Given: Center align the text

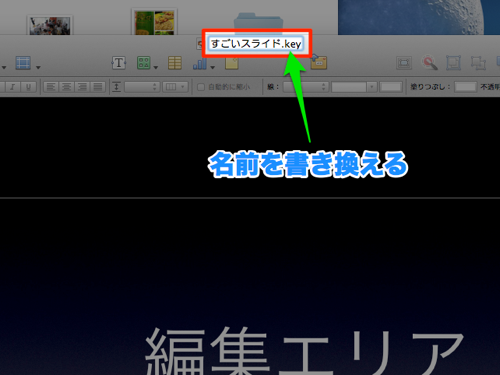Looking at the screenshot, I should [66, 87].
